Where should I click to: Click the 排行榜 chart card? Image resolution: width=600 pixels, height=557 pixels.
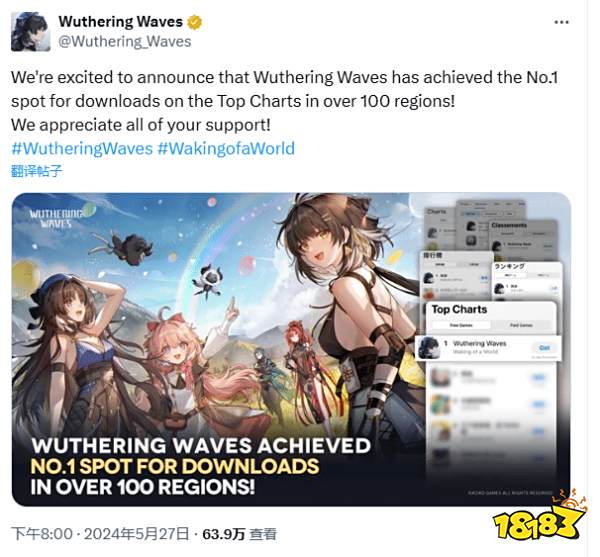click(456, 274)
